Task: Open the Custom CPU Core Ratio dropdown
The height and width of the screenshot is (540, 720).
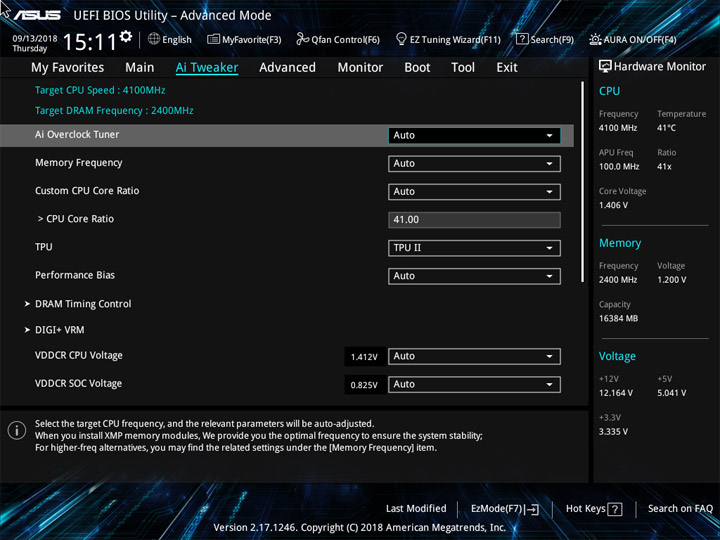Action: coord(474,191)
